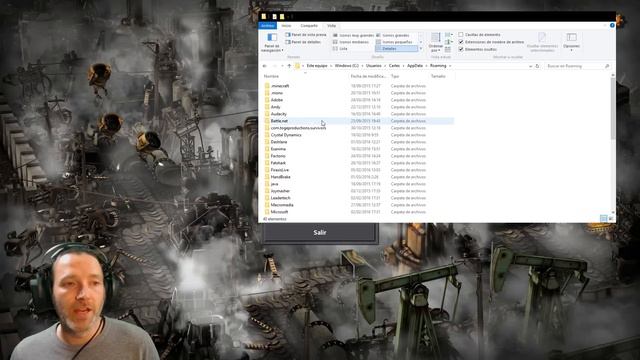Select the Crystal Dynamics folder
This screenshot has height=360, width=640.
286,135
